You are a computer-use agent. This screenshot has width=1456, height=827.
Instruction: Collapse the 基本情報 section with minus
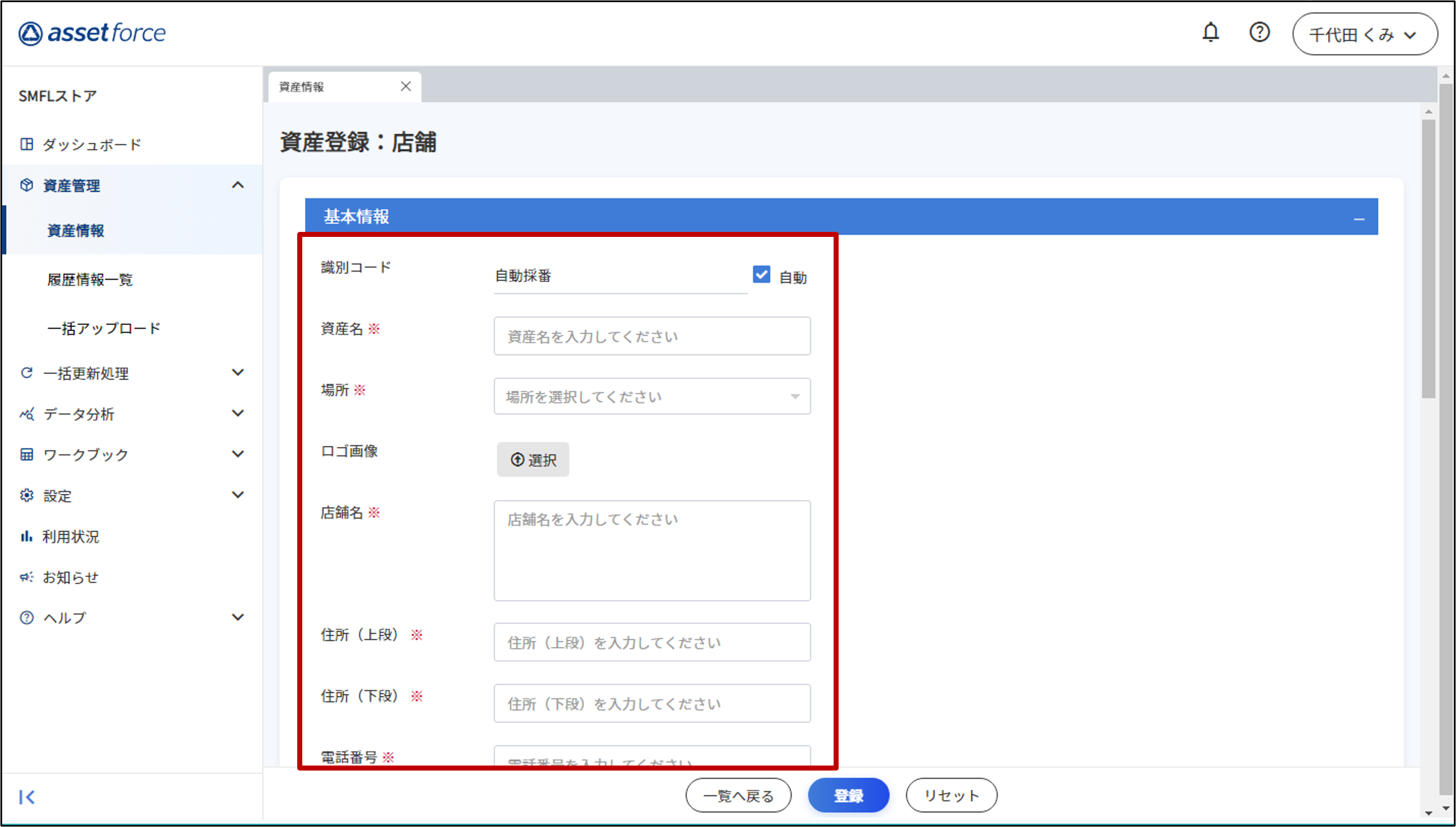pyautogui.click(x=1359, y=218)
